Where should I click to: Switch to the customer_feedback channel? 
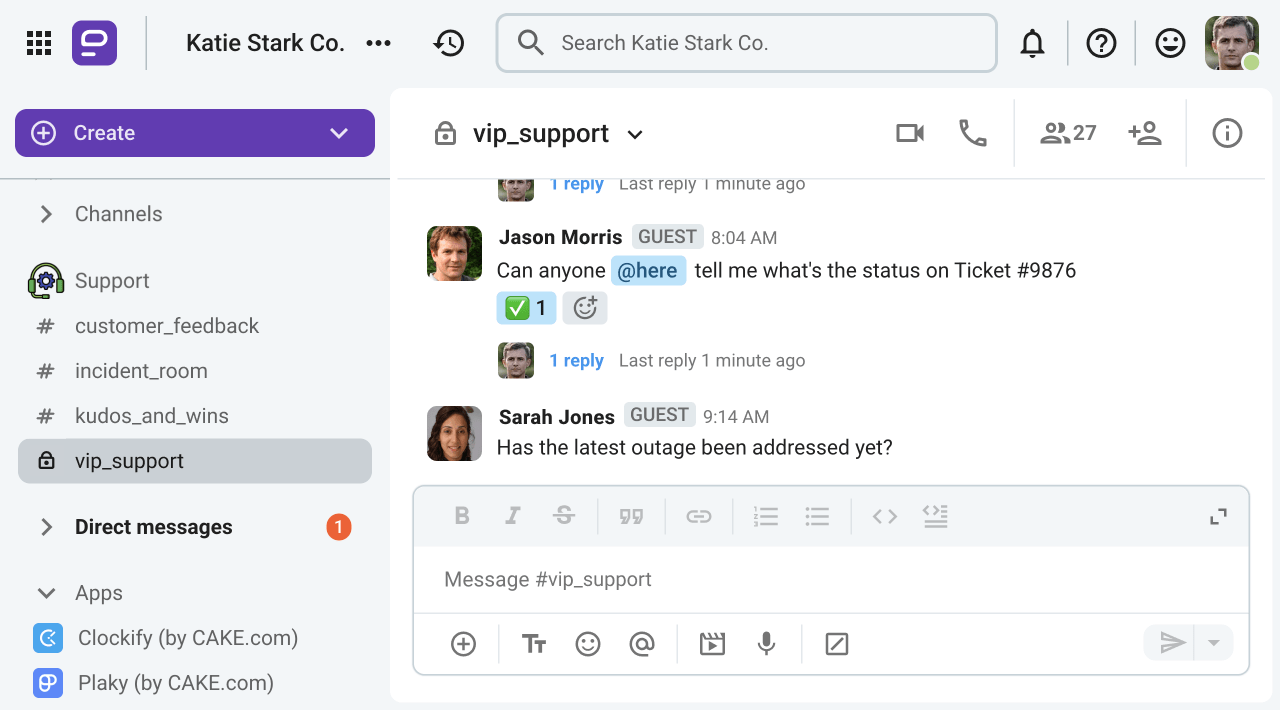click(166, 326)
